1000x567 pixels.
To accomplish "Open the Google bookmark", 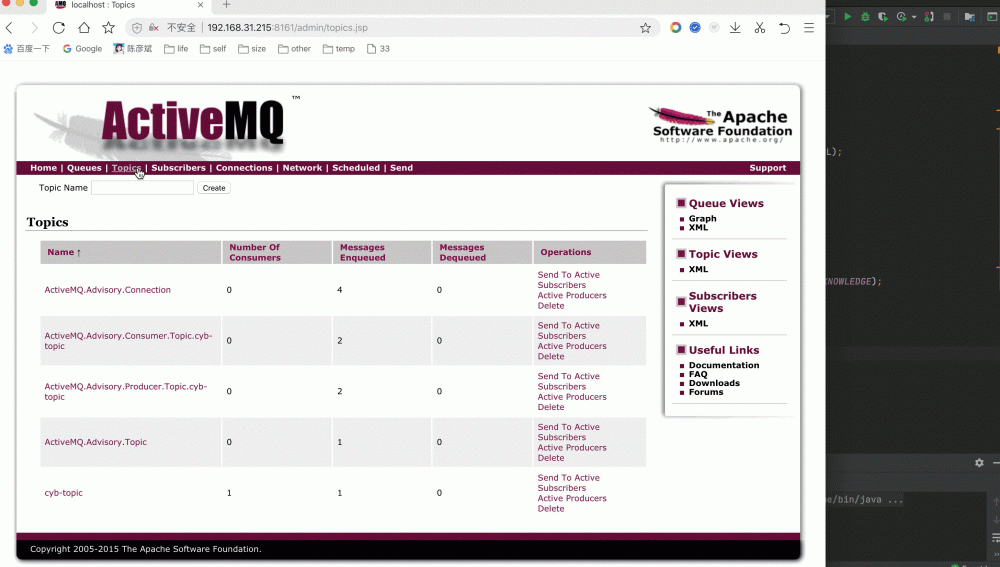I will click(82, 48).
